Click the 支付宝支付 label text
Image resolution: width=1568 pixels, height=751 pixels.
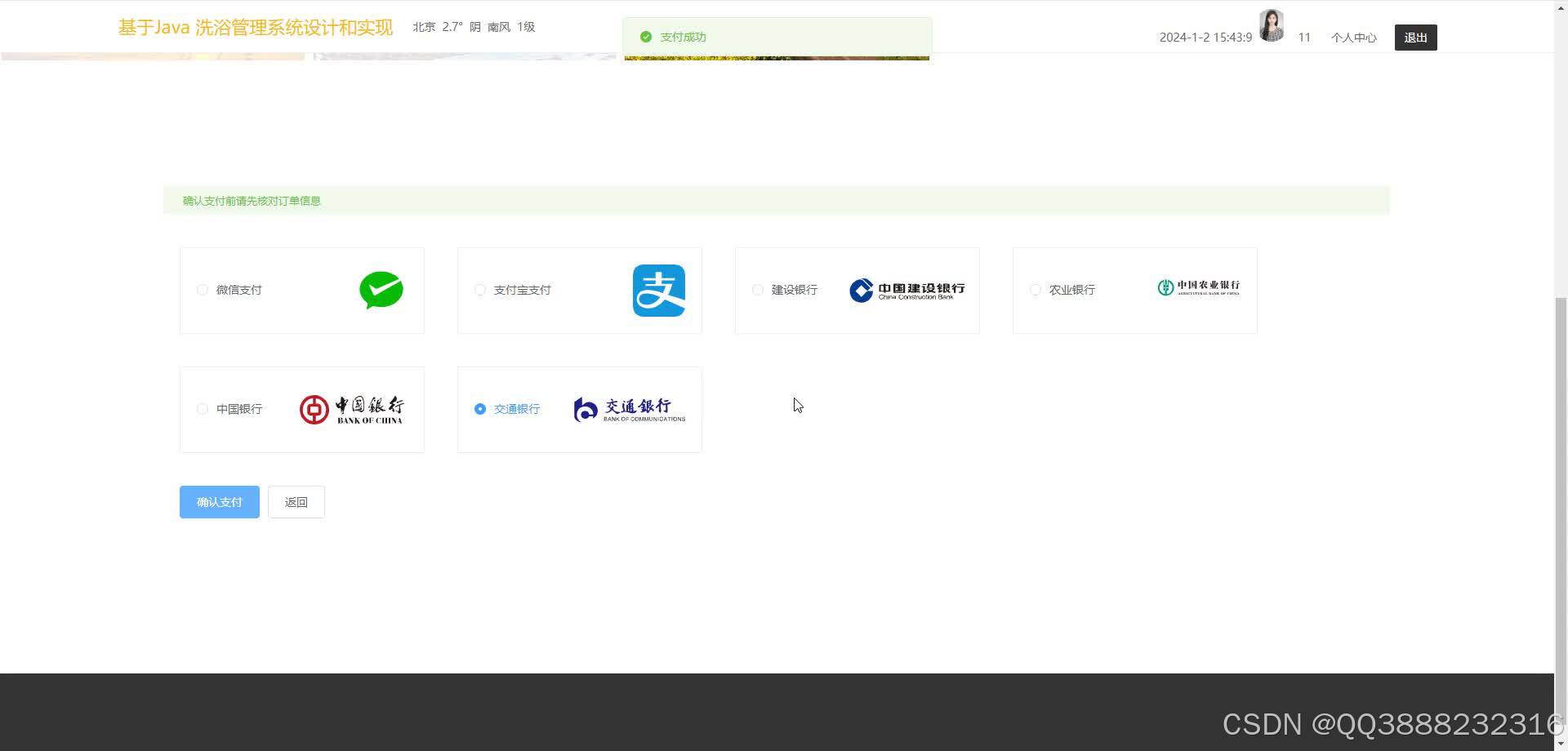pos(523,290)
